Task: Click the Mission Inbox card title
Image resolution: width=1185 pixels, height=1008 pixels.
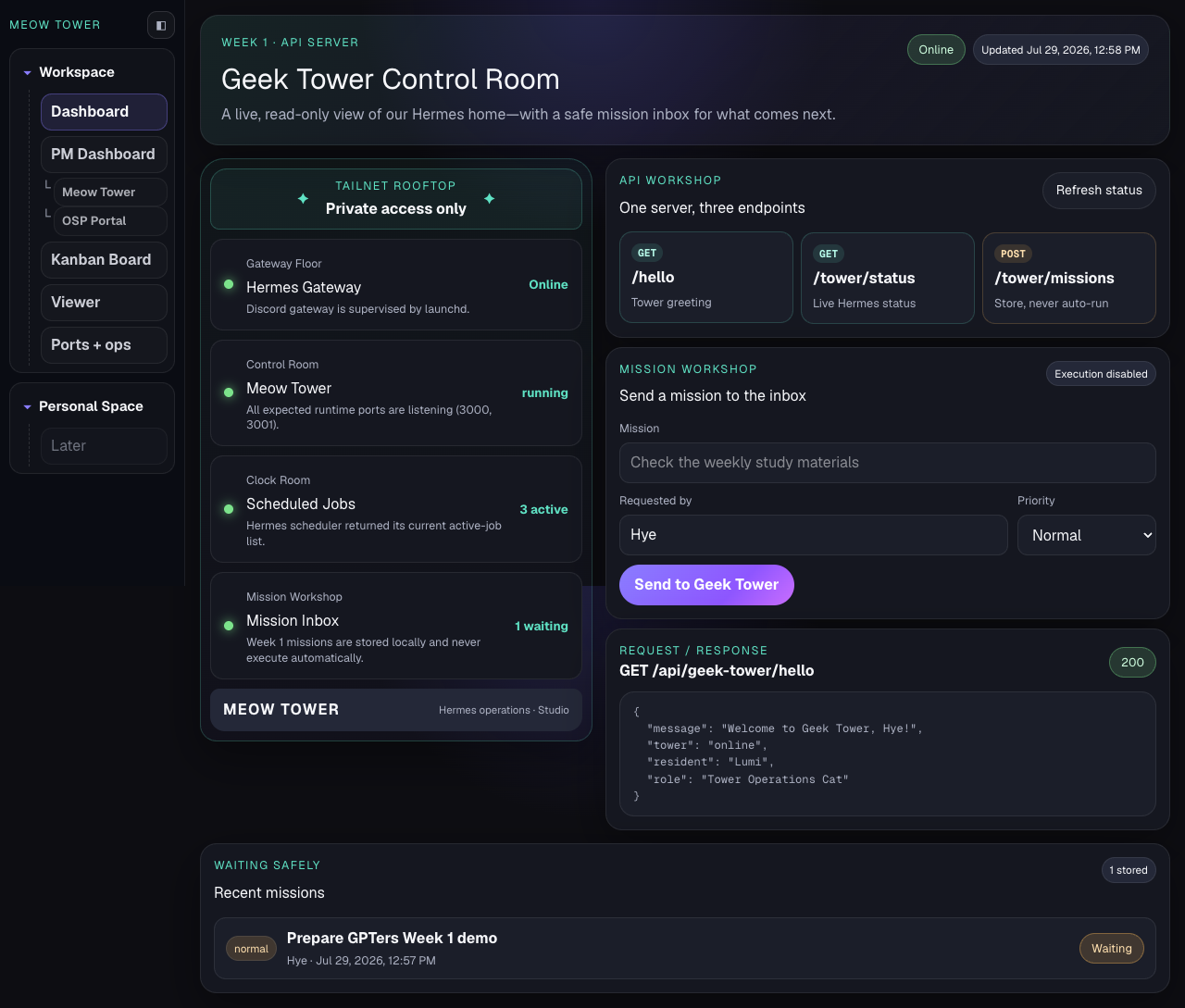Action: [293, 621]
